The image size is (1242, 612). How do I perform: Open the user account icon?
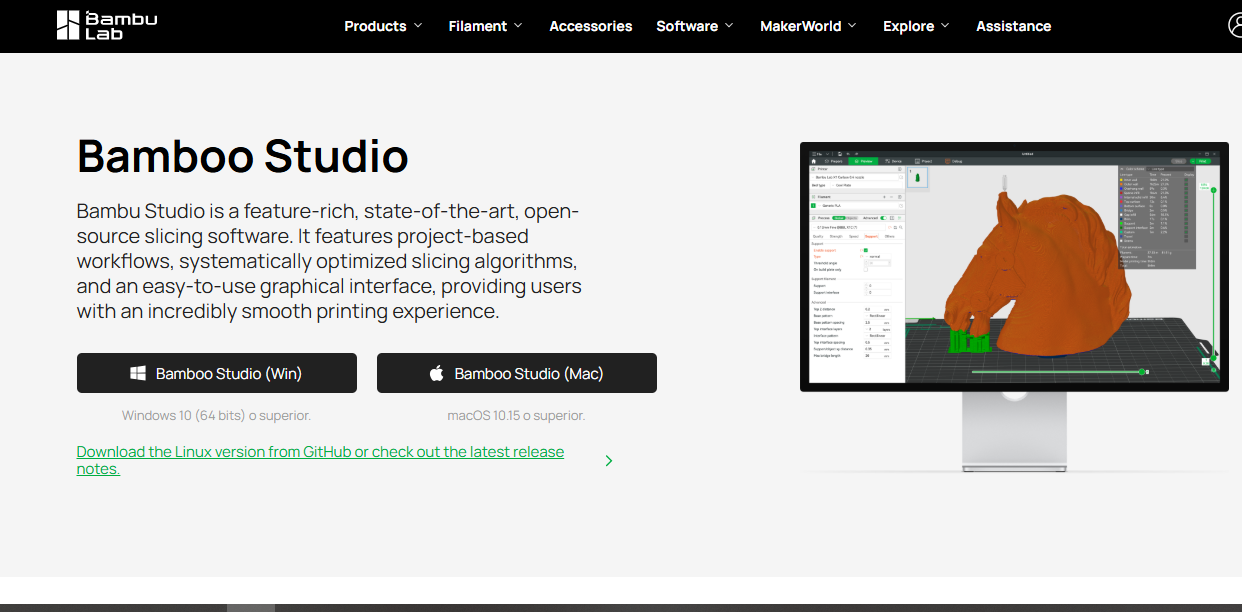1235,25
